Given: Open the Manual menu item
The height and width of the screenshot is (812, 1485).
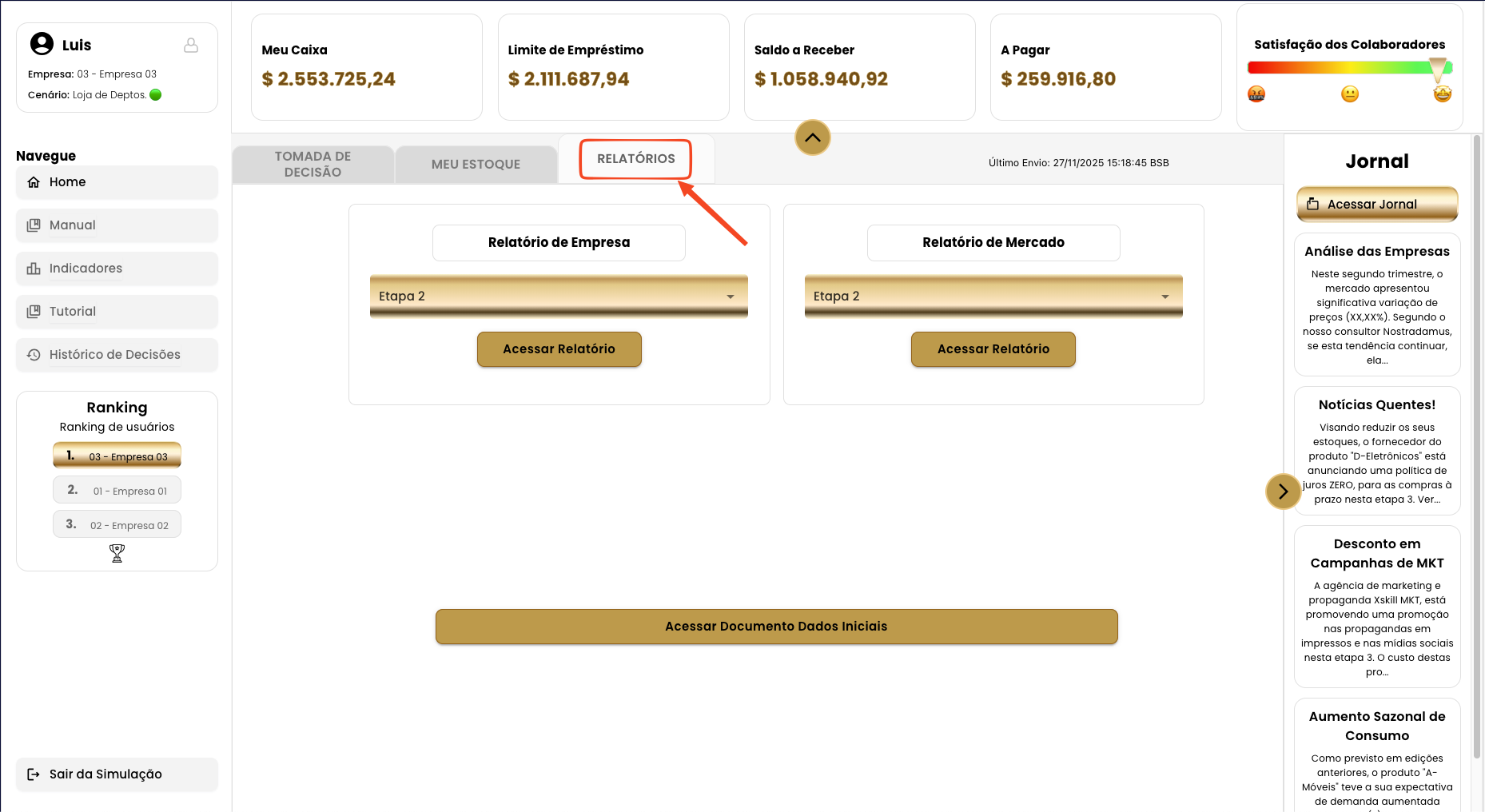Looking at the screenshot, I should click(x=117, y=225).
